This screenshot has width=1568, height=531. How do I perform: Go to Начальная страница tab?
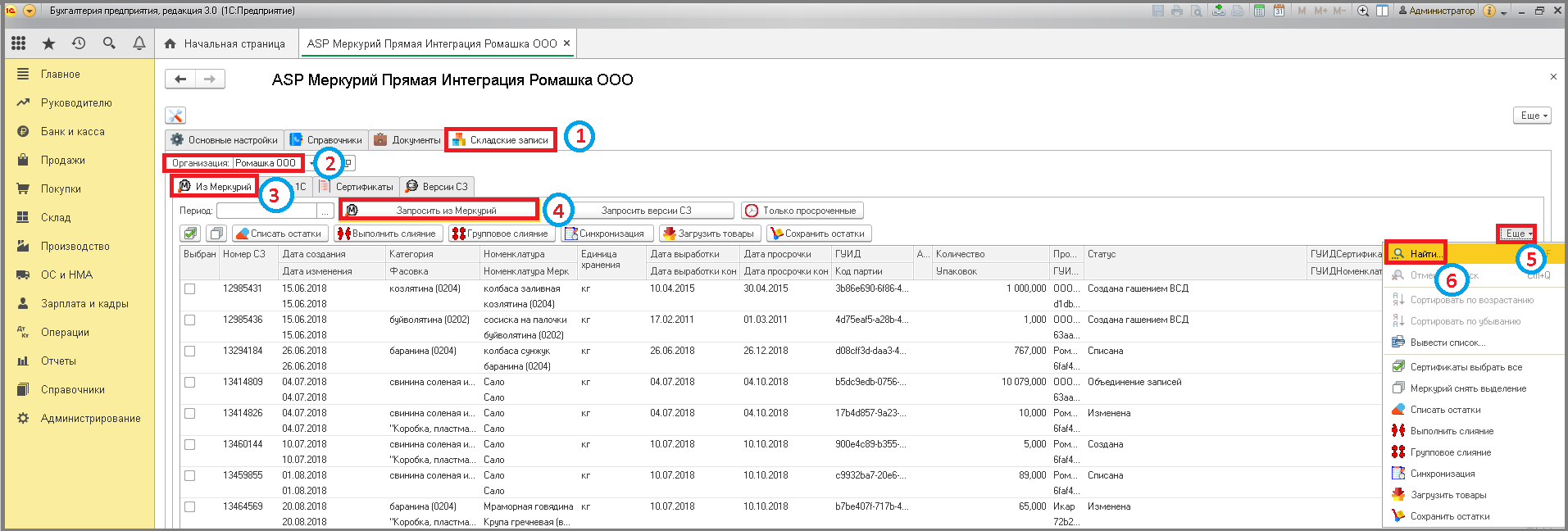tap(225, 43)
